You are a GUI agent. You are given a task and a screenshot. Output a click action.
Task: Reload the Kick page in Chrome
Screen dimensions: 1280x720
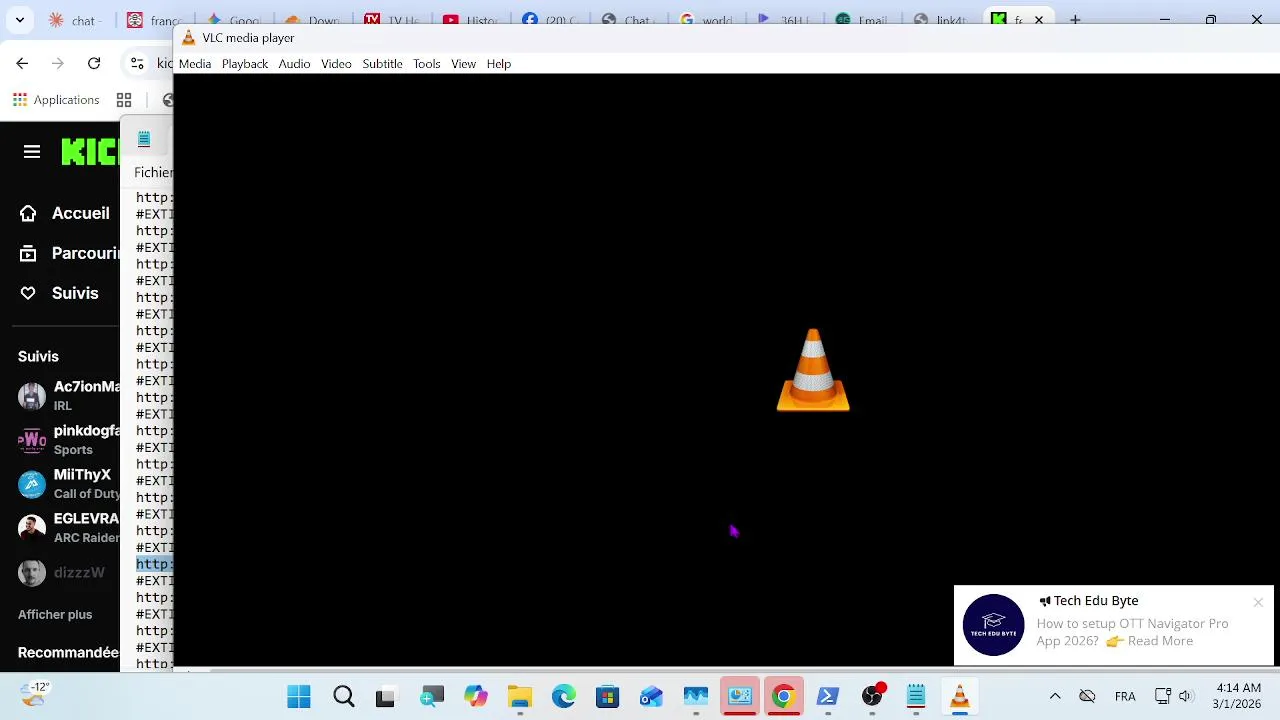click(x=94, y=63)
